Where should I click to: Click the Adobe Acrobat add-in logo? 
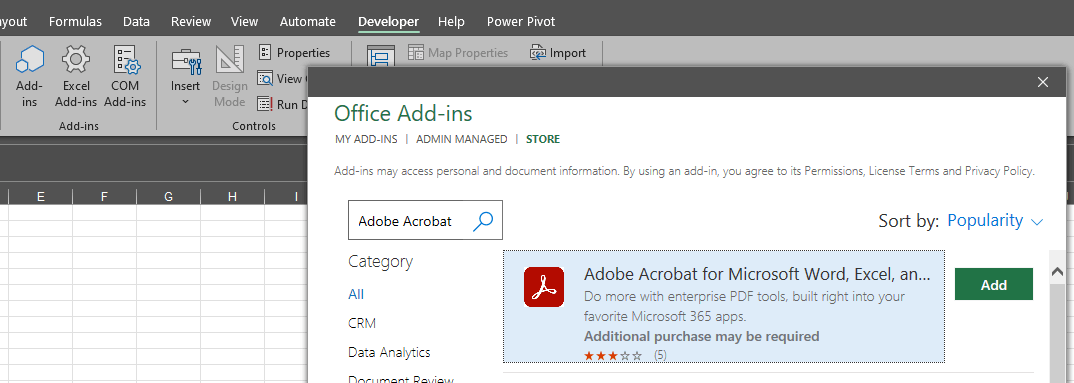click(544, 286)
